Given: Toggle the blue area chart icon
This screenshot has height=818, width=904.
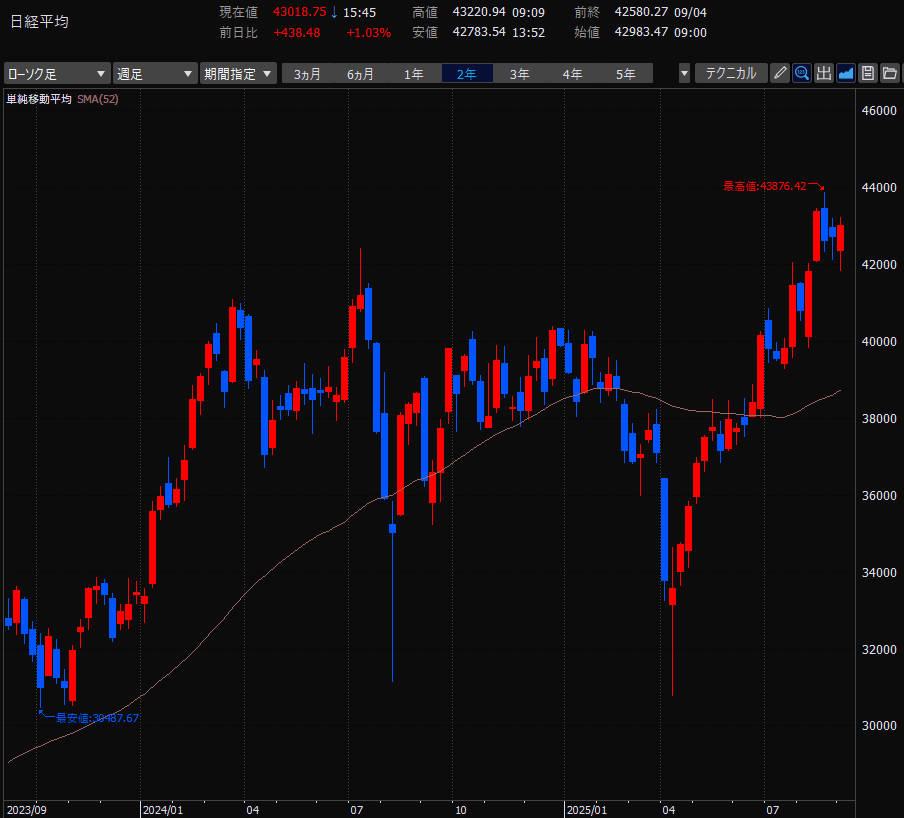Looking at the screenshot, I should click(846, 73).
